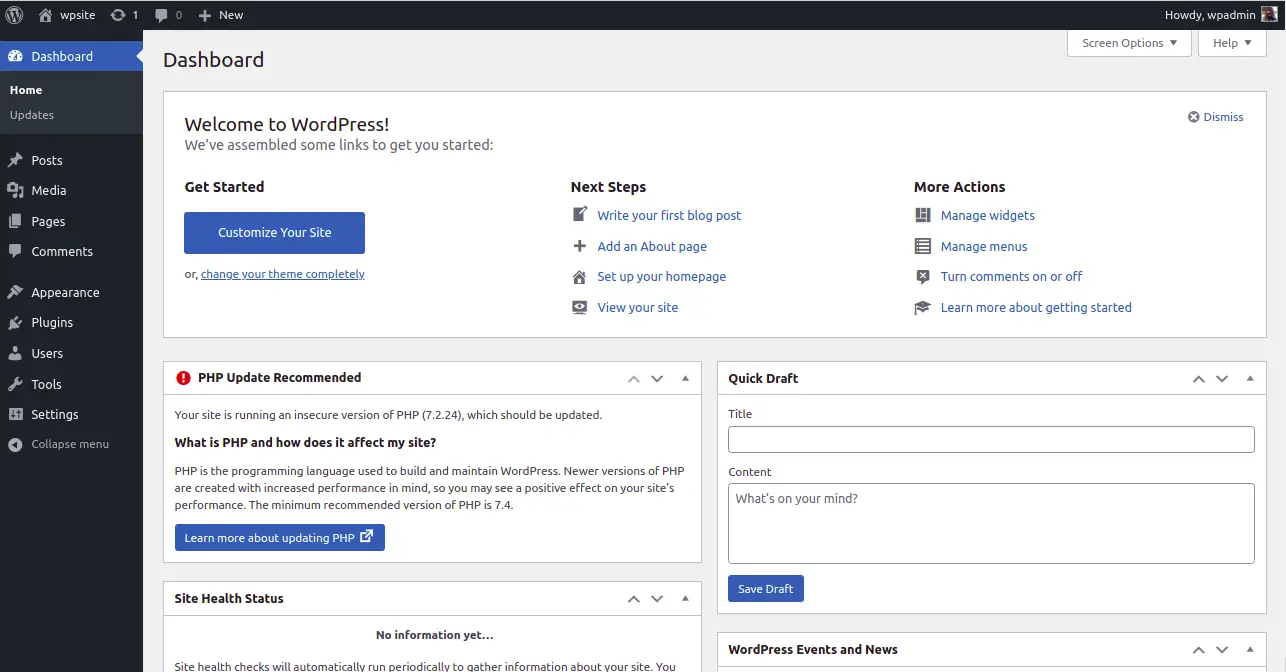Click the comments-off icon beside Turn comments on or off

click(923, 277)
